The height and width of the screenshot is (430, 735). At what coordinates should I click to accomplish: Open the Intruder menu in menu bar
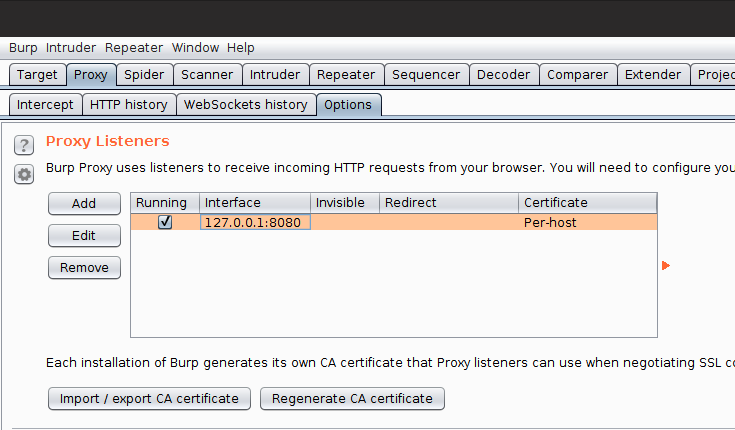[71, 48]
